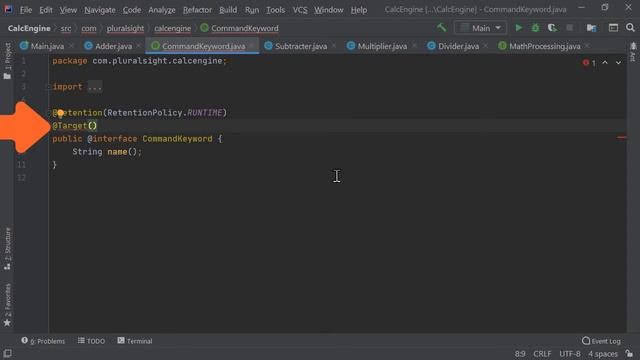
Task: Go to previous highlighted error arrow
Action: tap(605, 62)
